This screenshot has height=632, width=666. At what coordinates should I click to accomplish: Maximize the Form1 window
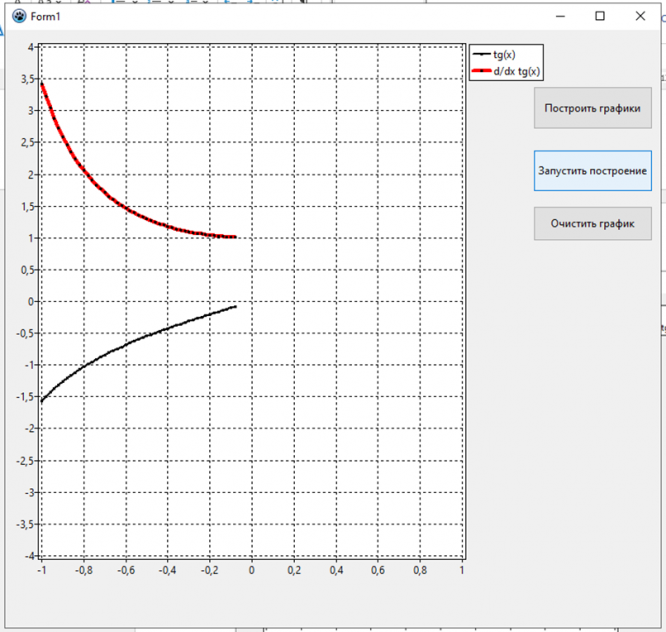(600, 16)
